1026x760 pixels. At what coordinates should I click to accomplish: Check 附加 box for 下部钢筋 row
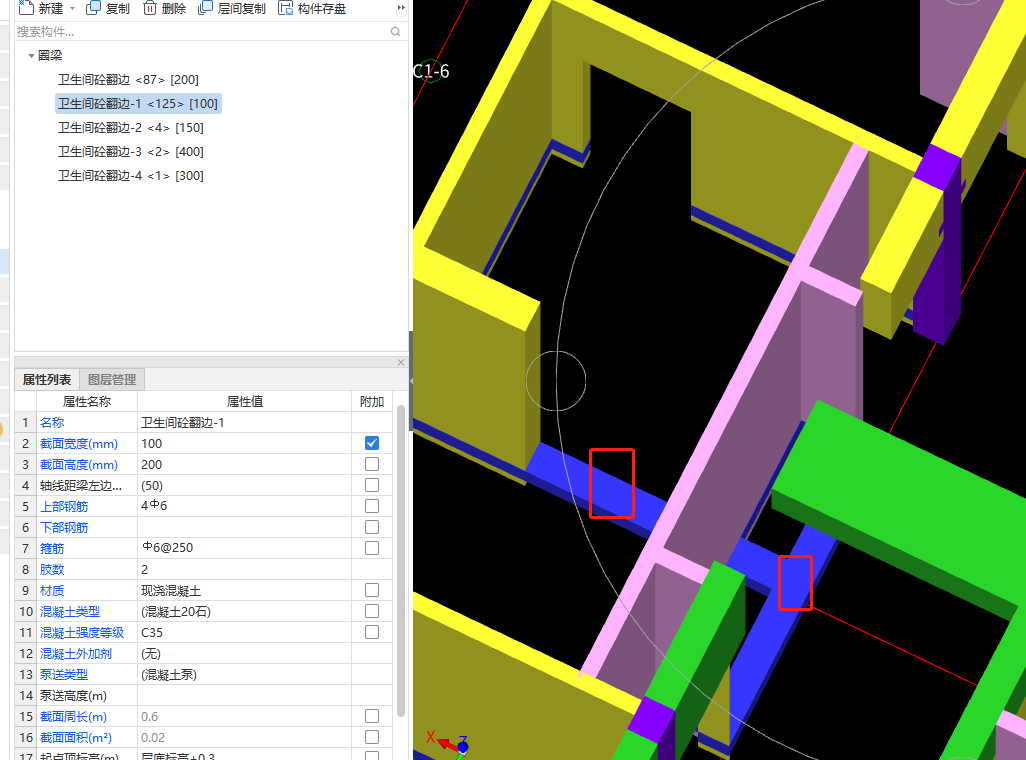coord(372,527)
